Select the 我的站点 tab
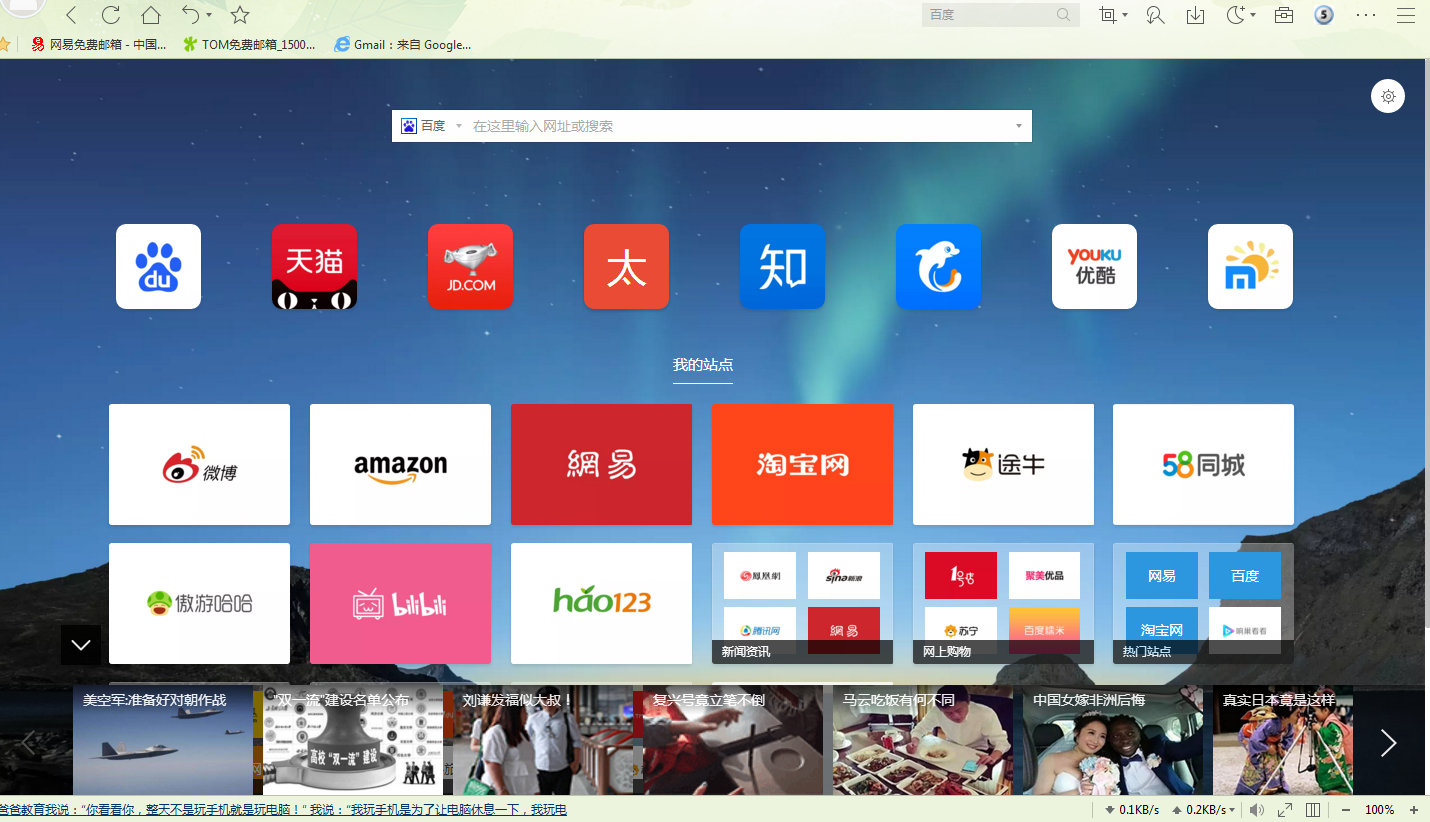Image resolution: width=1430 pixels, height=822 pixels. click(703, 365)
